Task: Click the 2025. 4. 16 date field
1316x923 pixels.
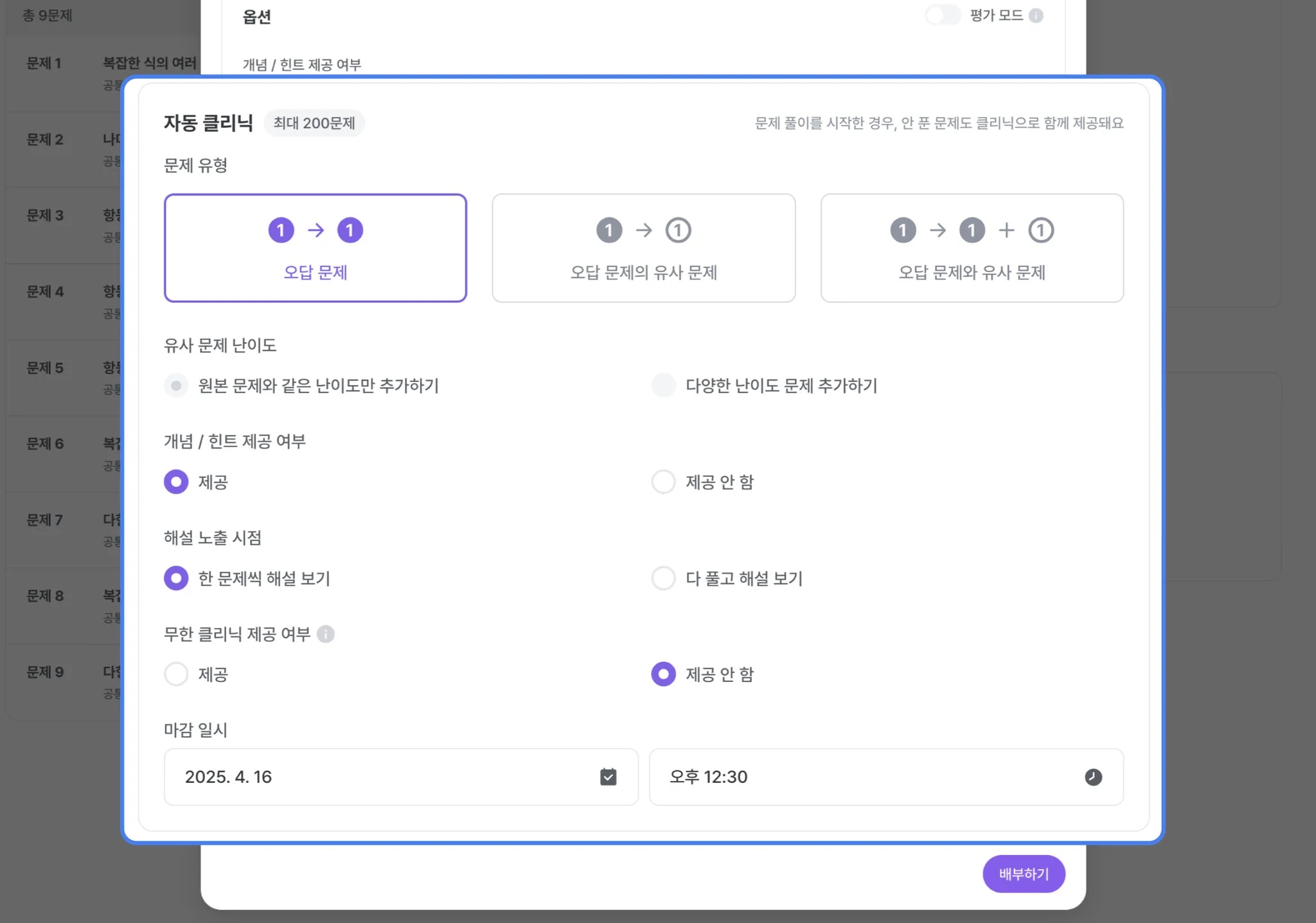Action: (401, 776)
